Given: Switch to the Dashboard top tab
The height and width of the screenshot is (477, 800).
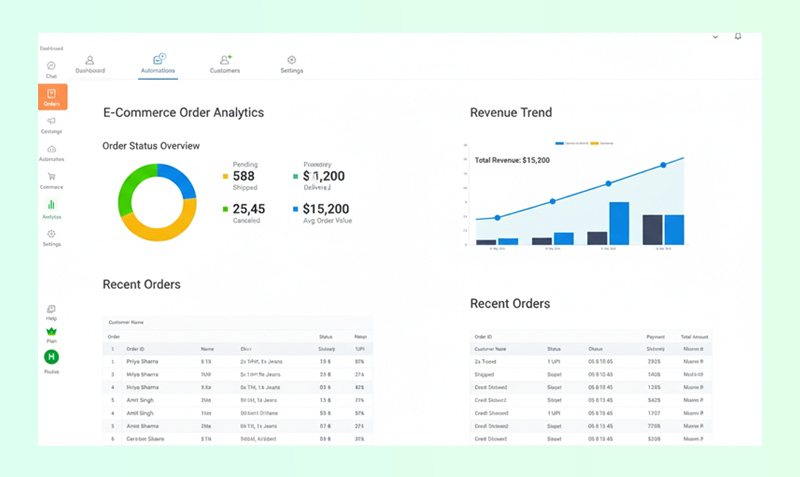Looking at the screenshot, I should (90, 64).
